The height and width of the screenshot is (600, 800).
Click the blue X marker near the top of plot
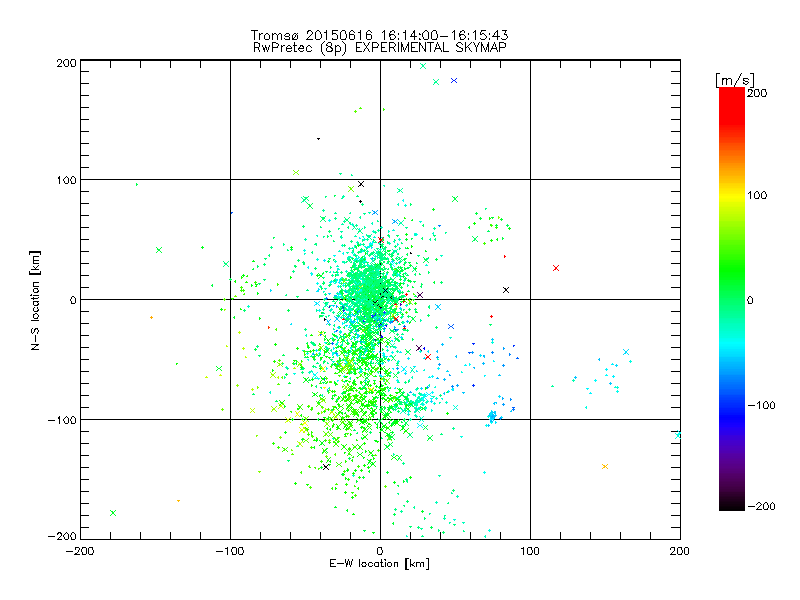(x=454, y=81)
